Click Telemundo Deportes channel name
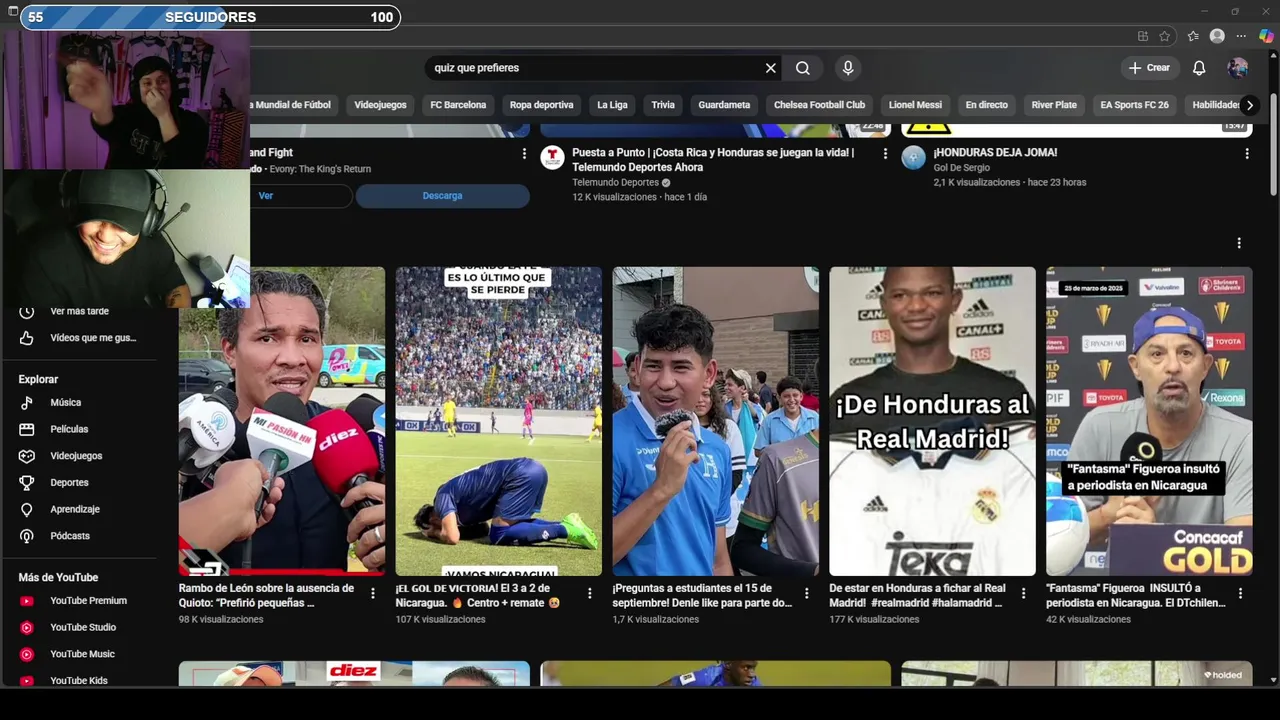This screenshot has height=720, width=1280. 615,183
